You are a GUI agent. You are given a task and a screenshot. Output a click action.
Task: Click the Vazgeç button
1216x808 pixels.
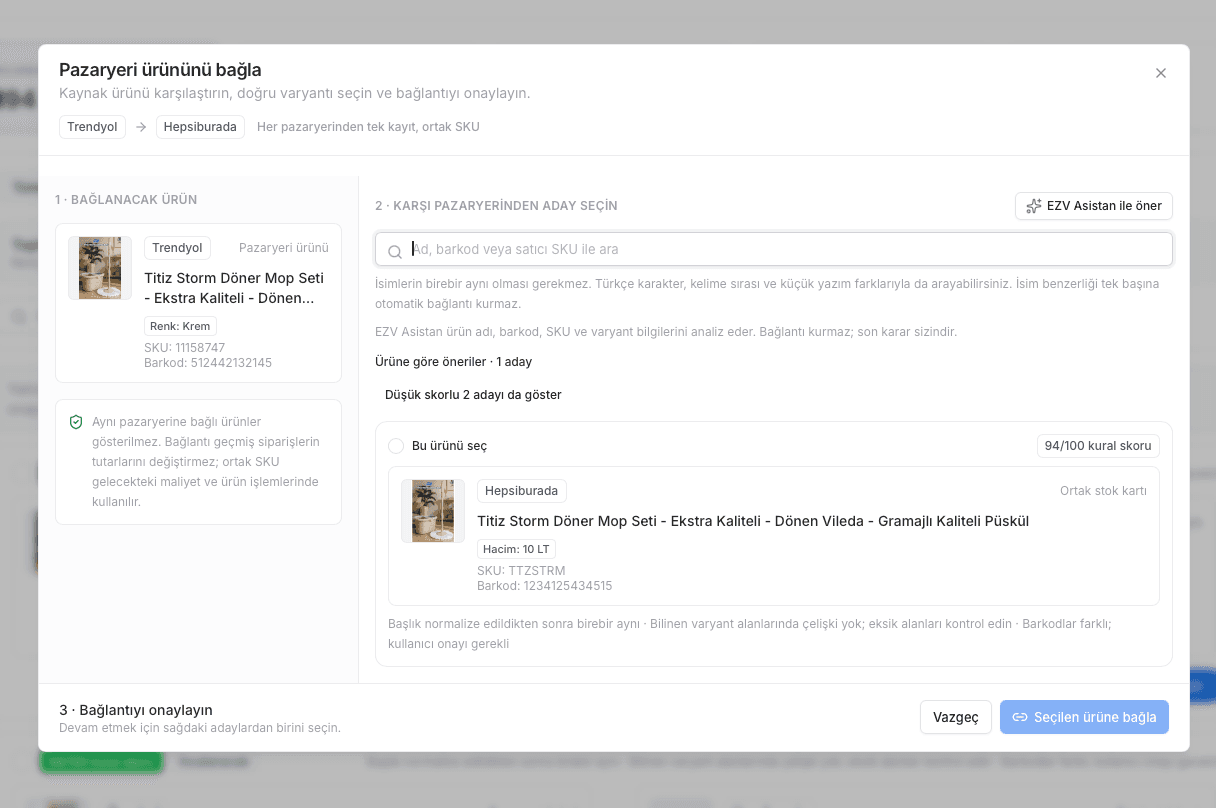click(x=956, y=717)
